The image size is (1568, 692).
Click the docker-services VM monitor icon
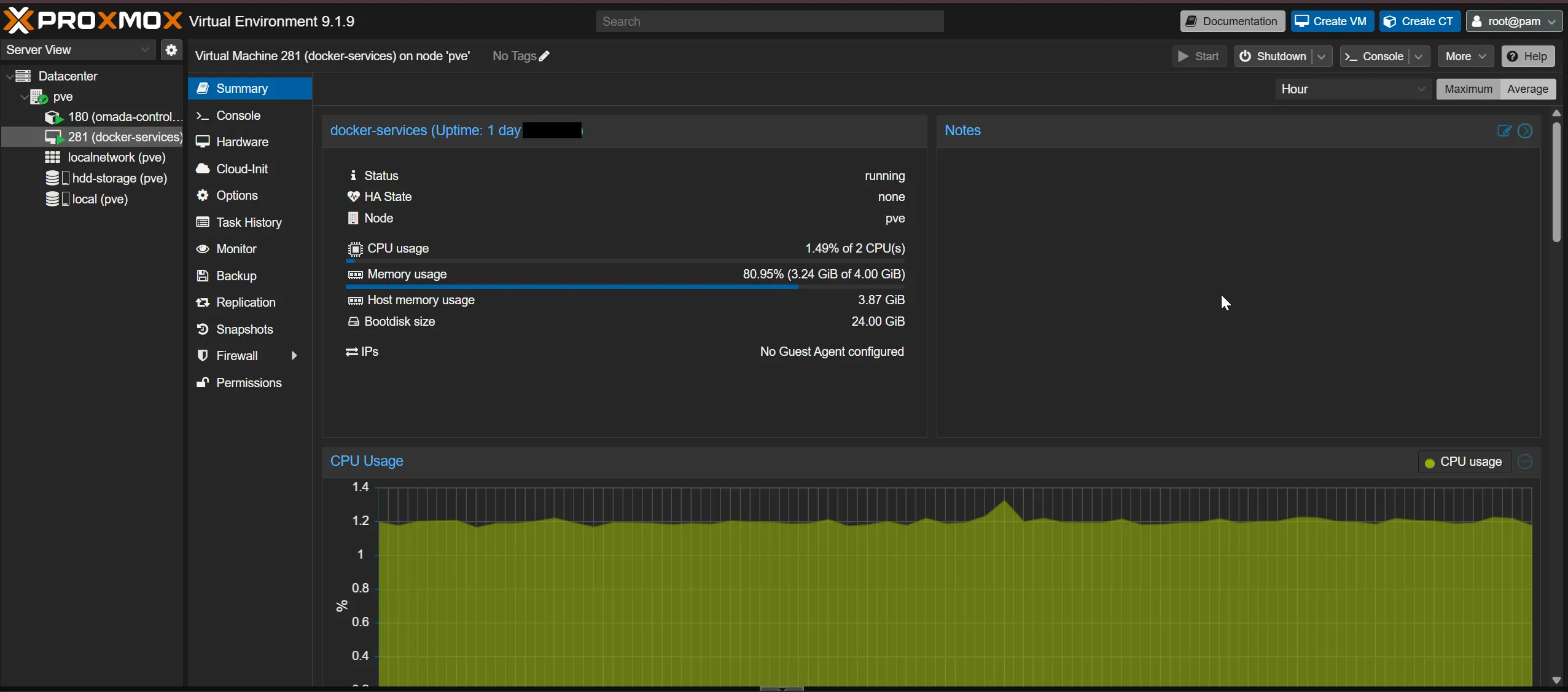pyautogui.click(x=54, y=137)
